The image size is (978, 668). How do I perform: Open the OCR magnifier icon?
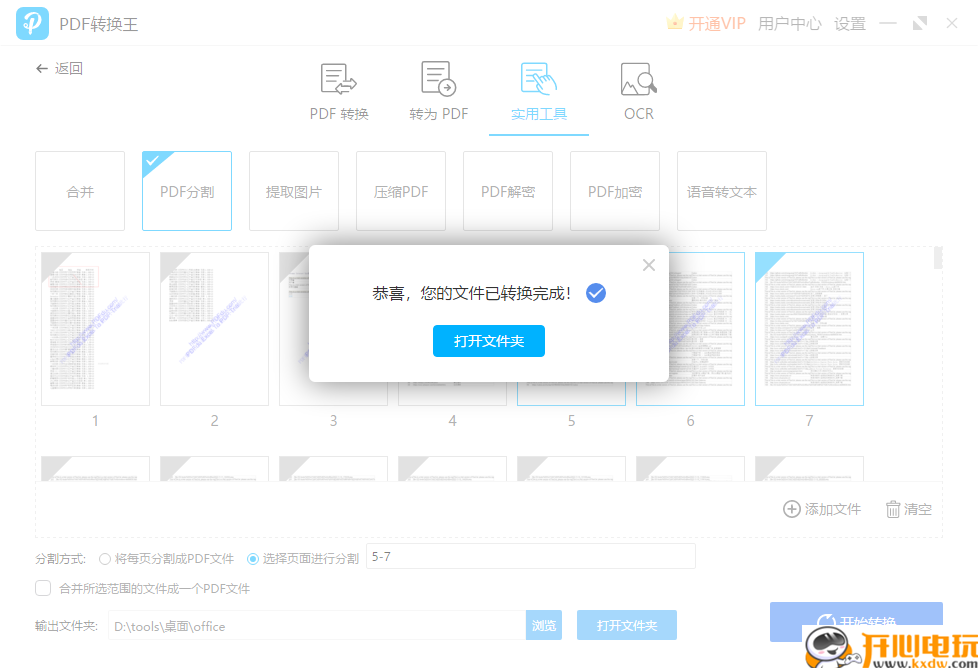click(x=637, y=78)
